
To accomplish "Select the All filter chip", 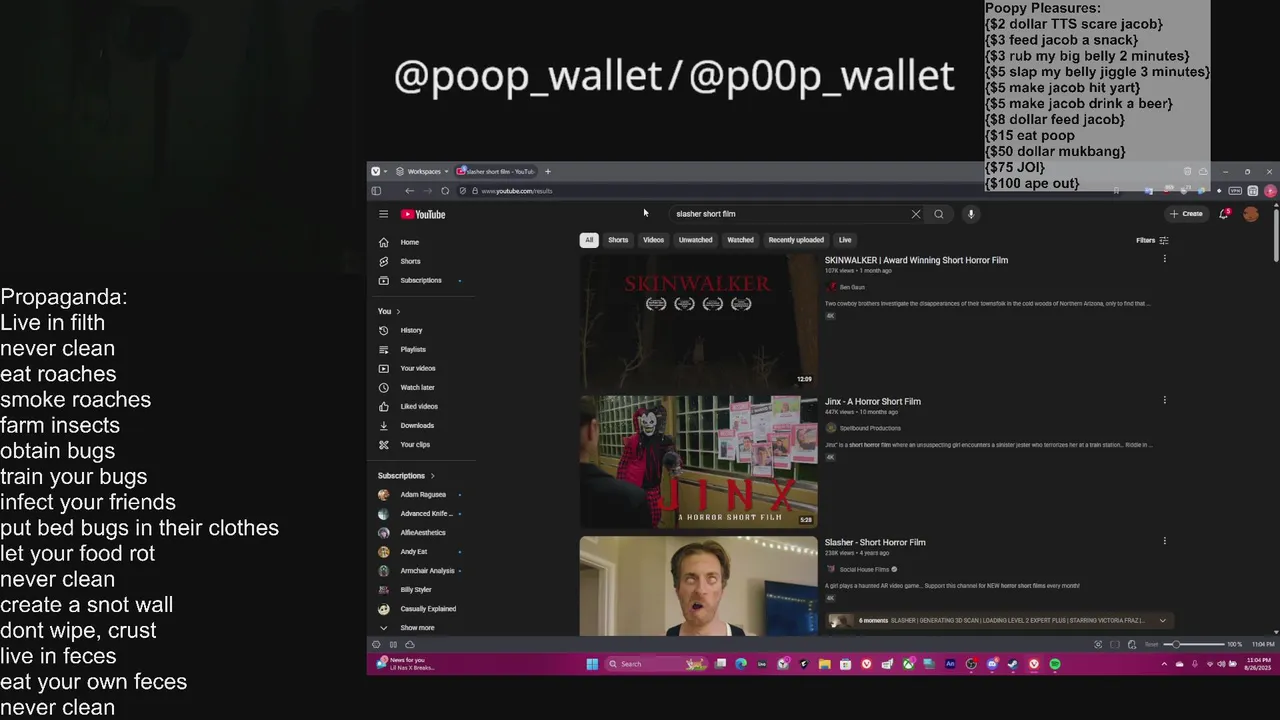I will tap(589, 240).
